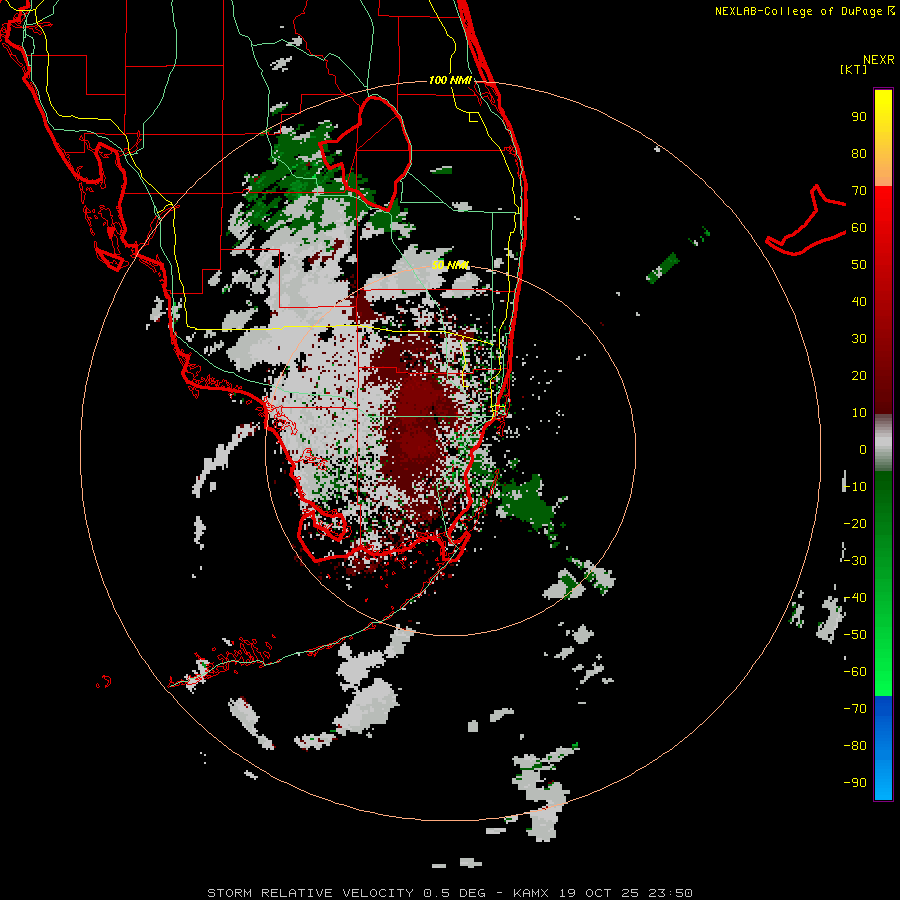Click the -50 value on velocity scale

pyautogui.click(x=855, y=635)
